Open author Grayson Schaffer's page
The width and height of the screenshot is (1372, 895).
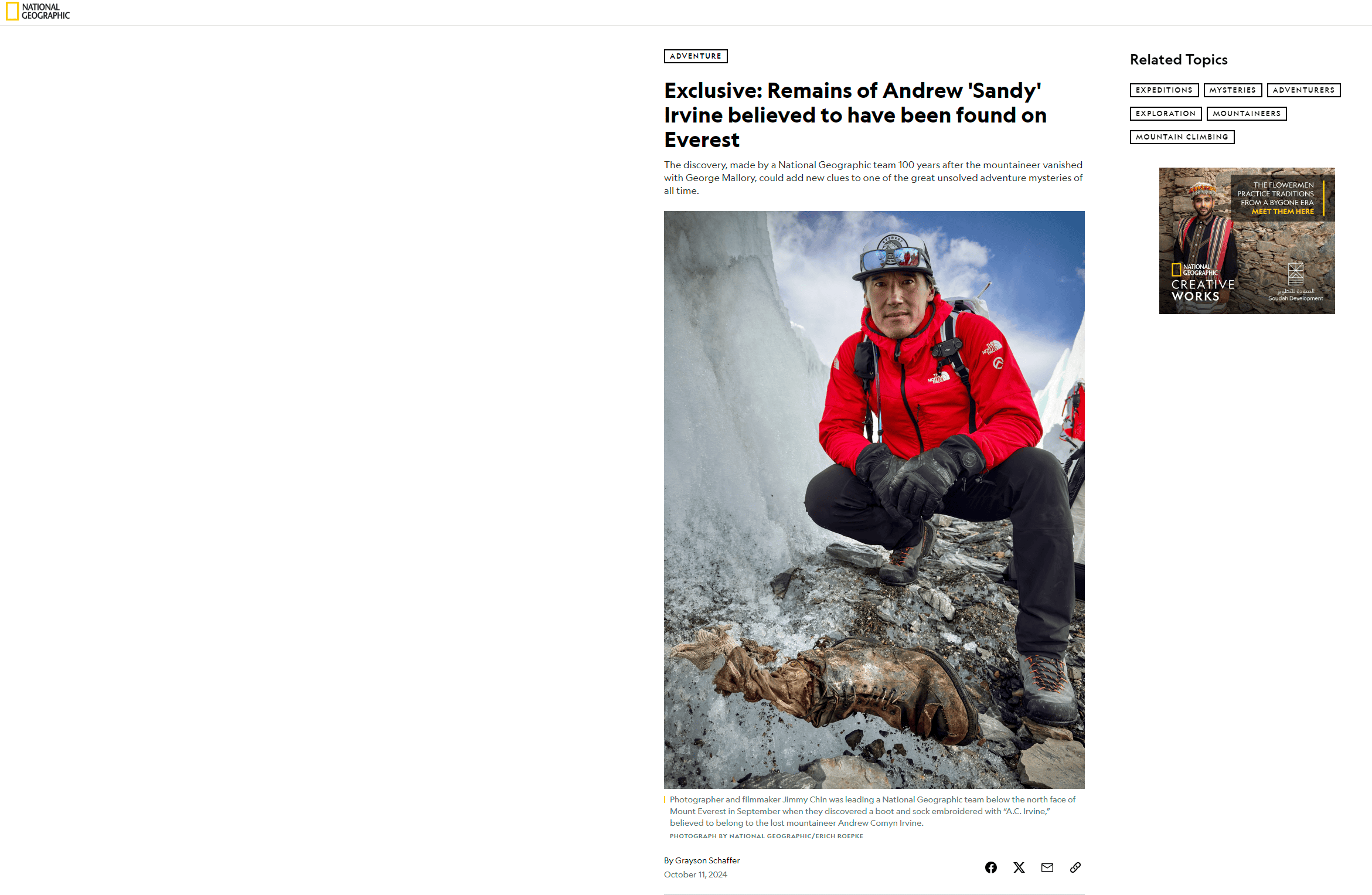click(707, 860)
